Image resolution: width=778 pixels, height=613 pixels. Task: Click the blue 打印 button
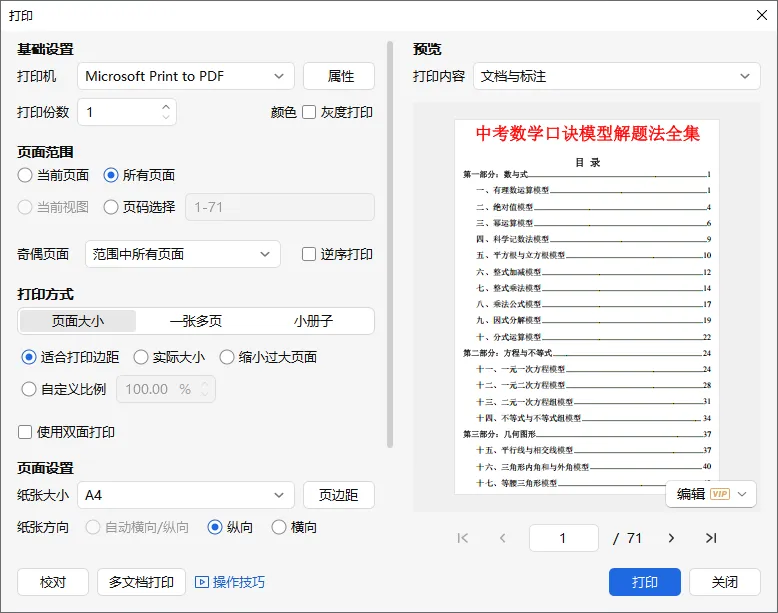[645, 582]
